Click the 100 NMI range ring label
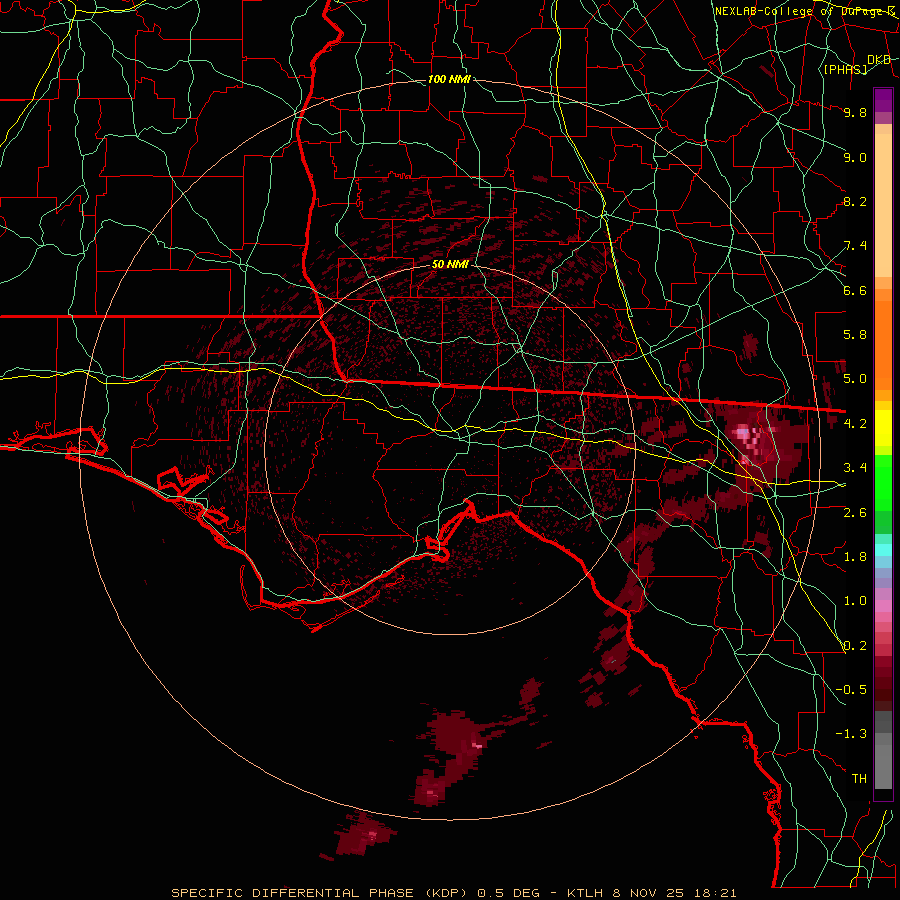The width and height of the screenshot is (900, 900). pos(449,79)
